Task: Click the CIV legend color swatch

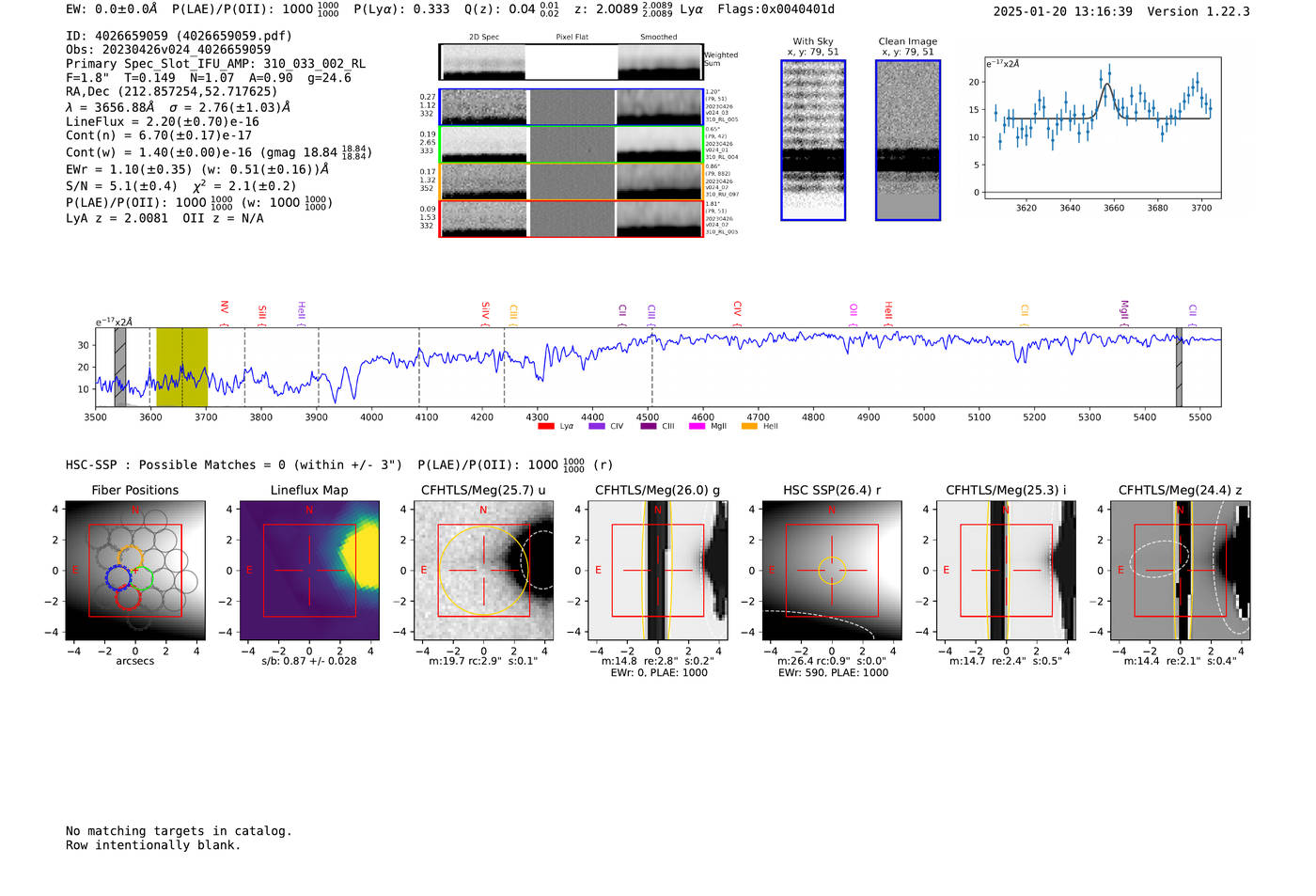Action: (597, 426)
